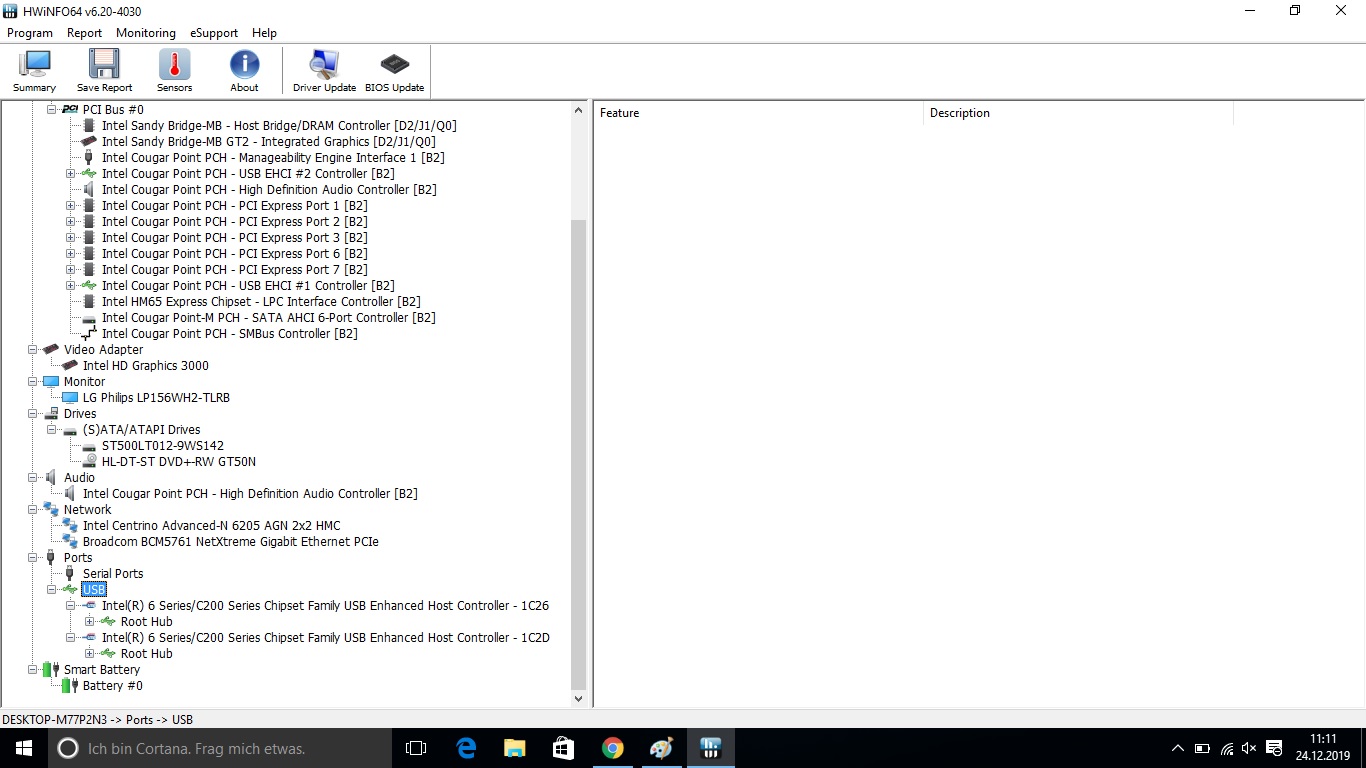This screenshot has width=1366, height=768.
Task: Click icon beside HL-DT-ST DVD+-RW drive
Action: click(89, 462)
